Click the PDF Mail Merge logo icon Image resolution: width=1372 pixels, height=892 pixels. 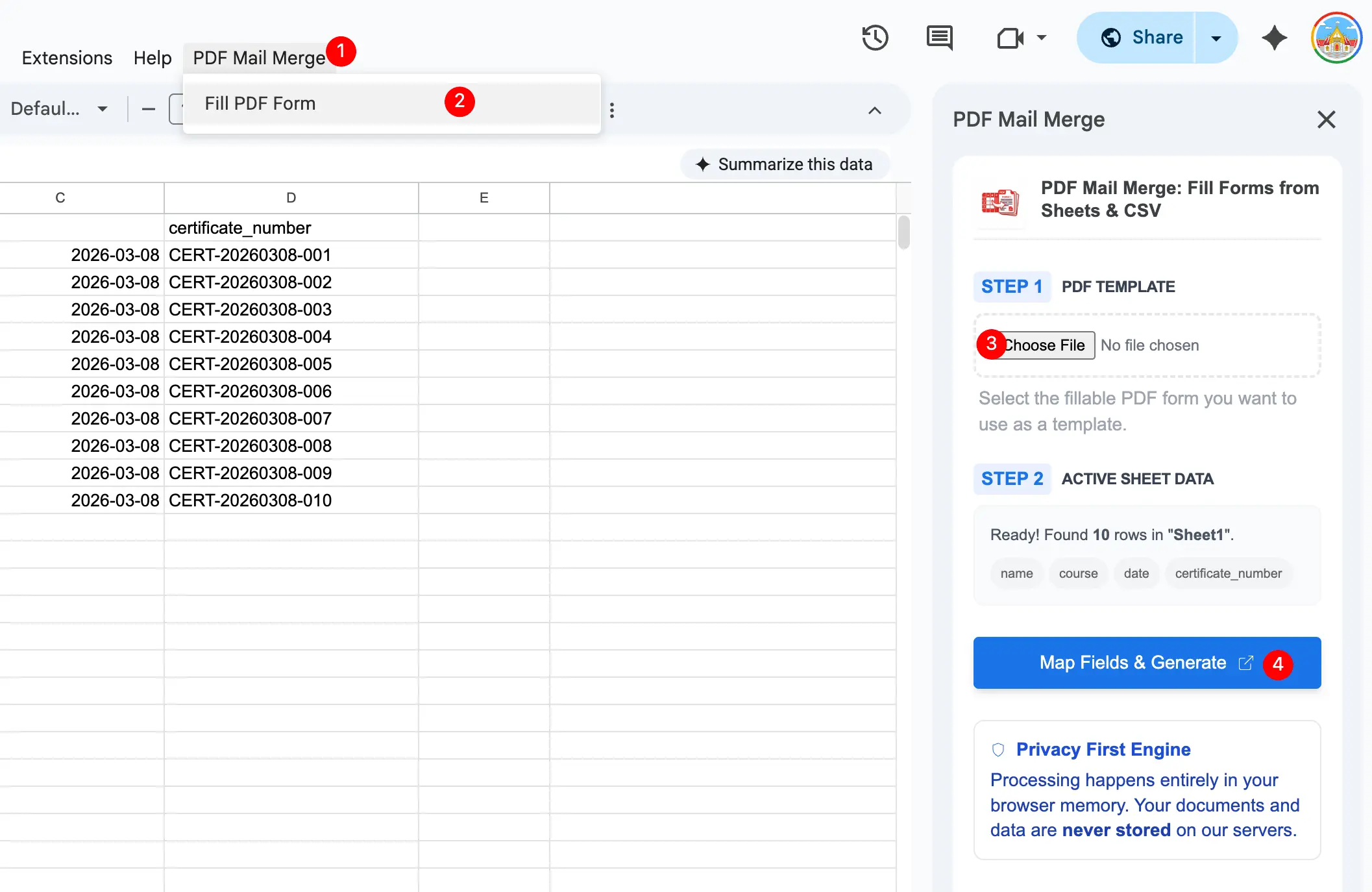pos(1000,203)
